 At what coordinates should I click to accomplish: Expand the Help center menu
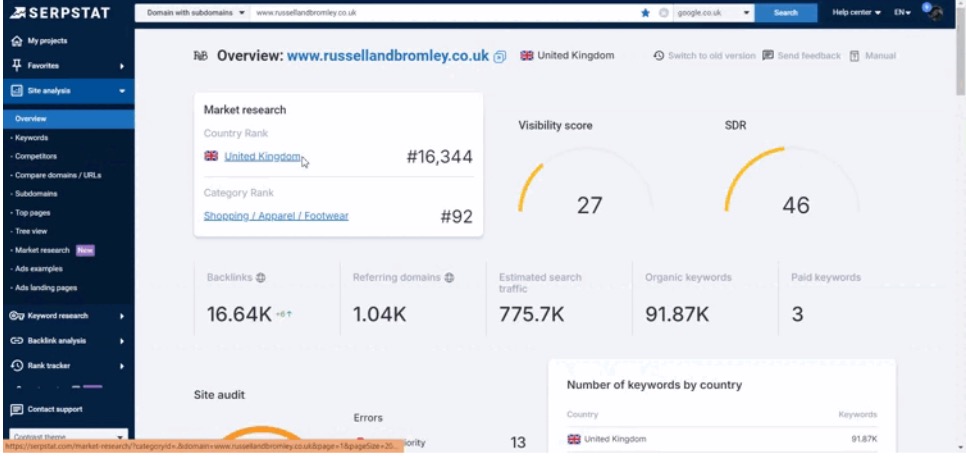coord(856,12)
